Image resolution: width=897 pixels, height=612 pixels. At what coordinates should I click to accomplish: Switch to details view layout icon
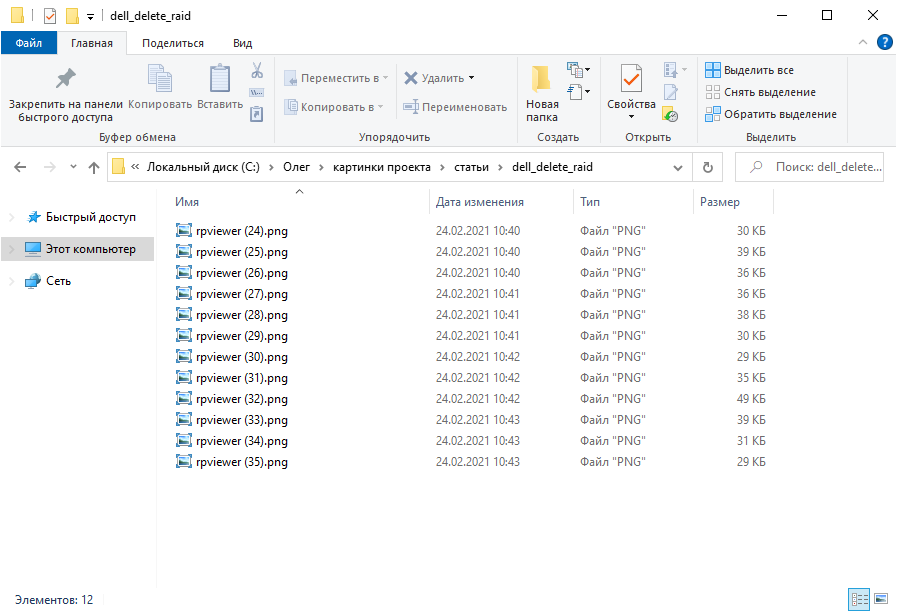(x=859, y=599)
